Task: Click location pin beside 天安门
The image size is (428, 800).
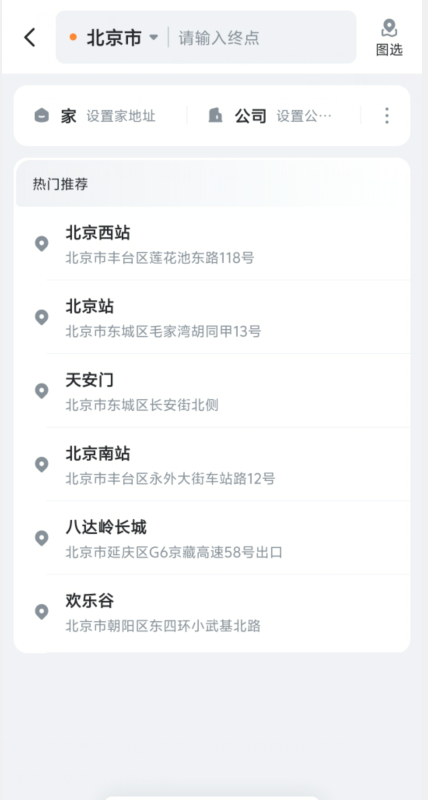Action: (x=41, y=391)
